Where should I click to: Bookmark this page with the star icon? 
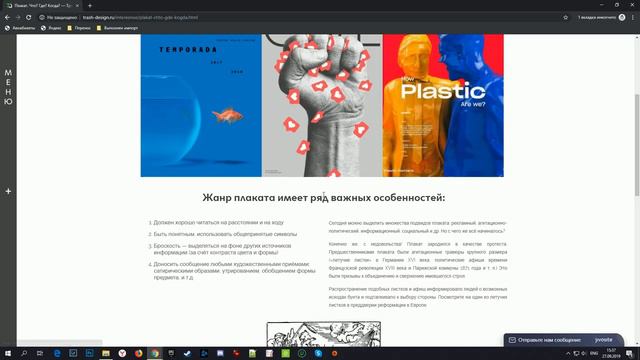tap(565, 18)
